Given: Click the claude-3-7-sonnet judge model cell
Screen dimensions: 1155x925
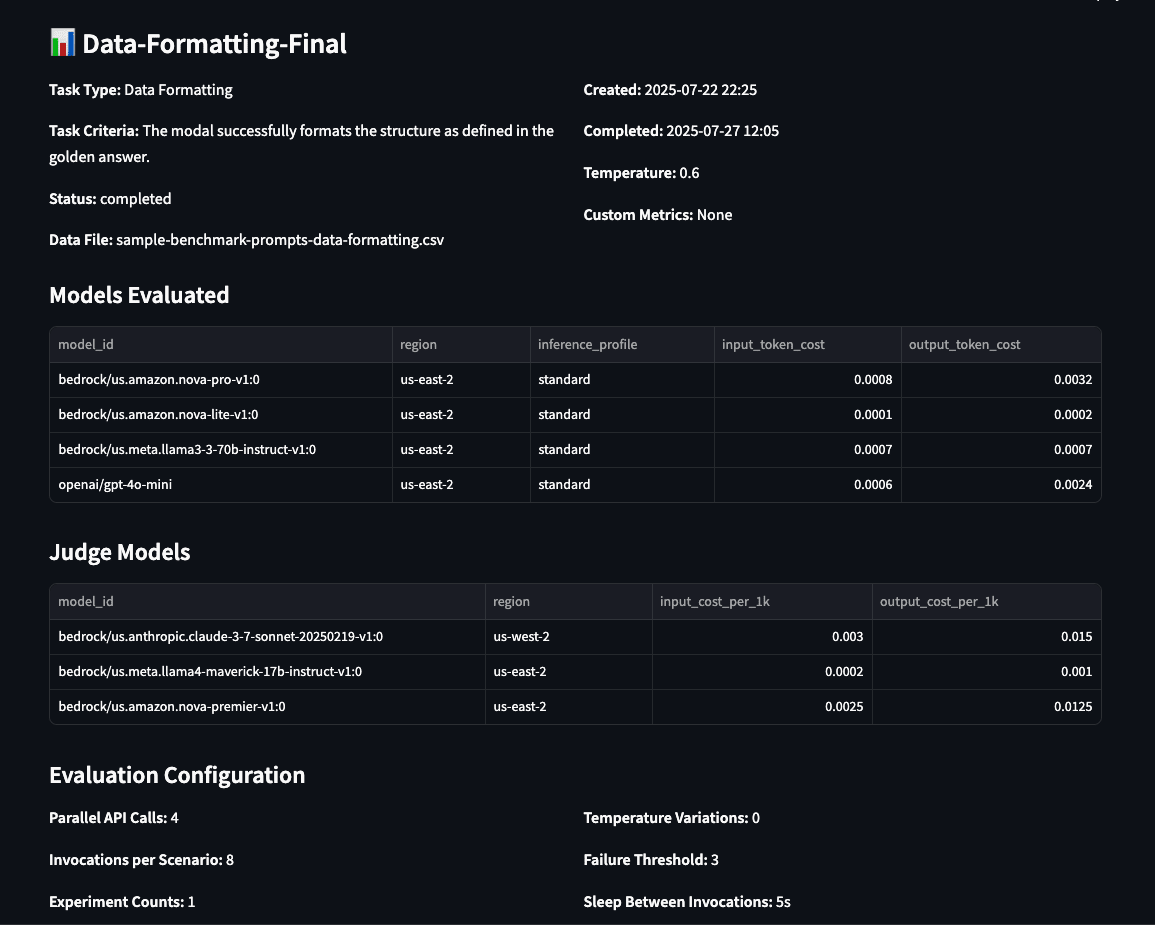Looking at the screenshot, I should pos(221,637).
